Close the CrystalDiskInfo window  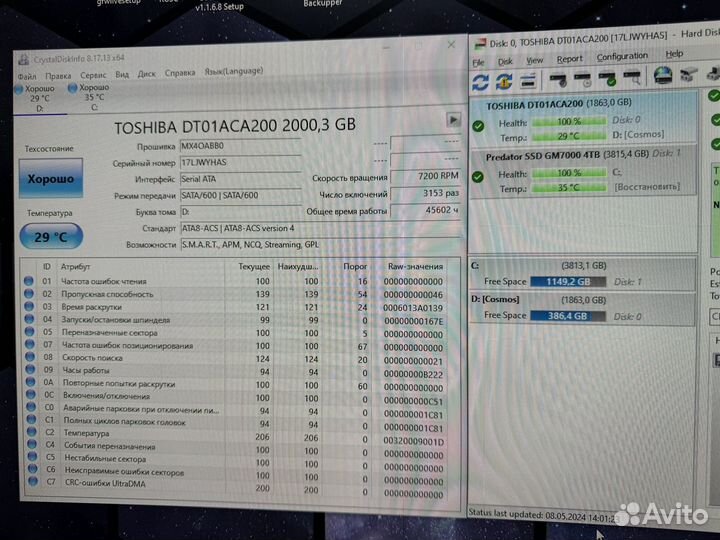451,45
